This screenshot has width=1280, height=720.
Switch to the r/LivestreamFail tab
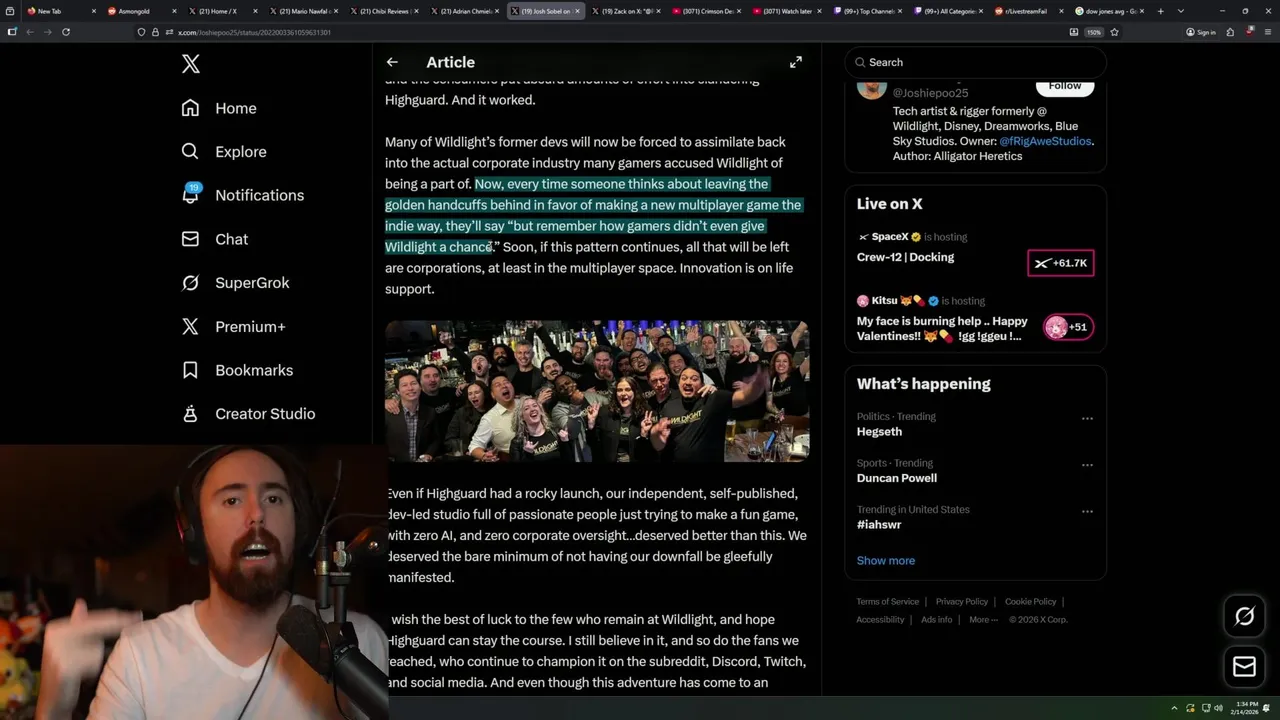1026,11
